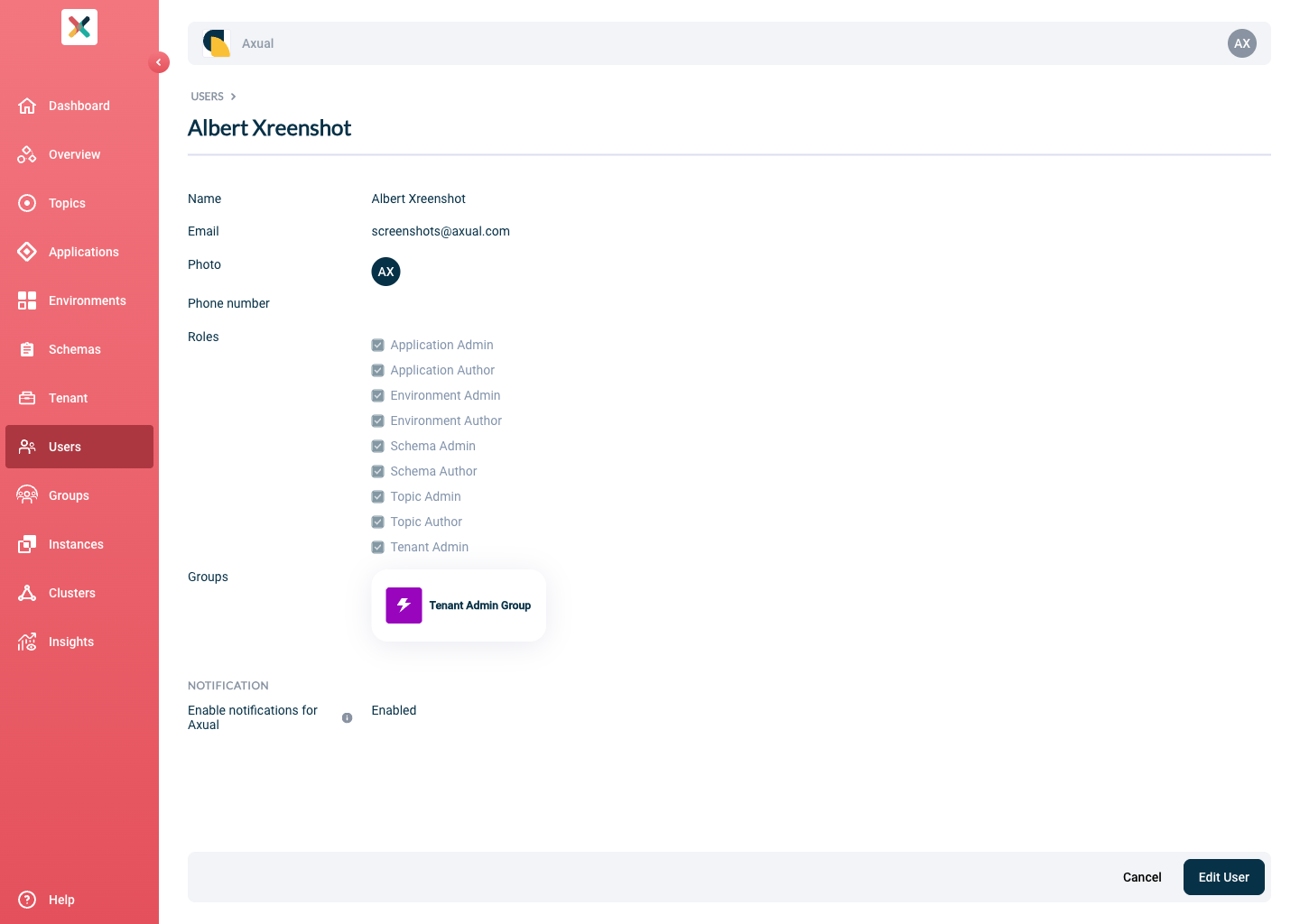Image resolution: width=1300 pixels, height=924 pixels.
Task: Navigate to Clusters in sidebar
Action: [x=79, y=593]
